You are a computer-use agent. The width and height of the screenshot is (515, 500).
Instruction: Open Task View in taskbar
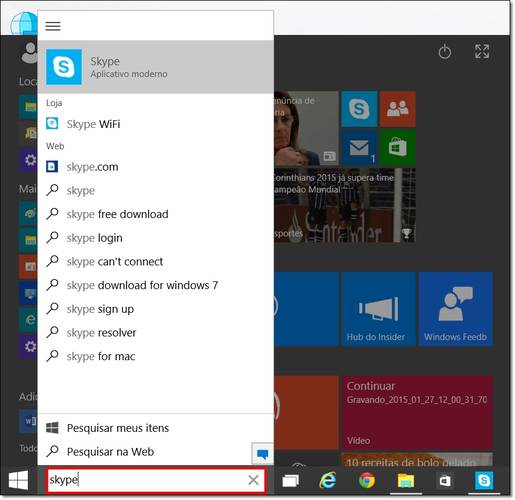[x=291, y=481]
